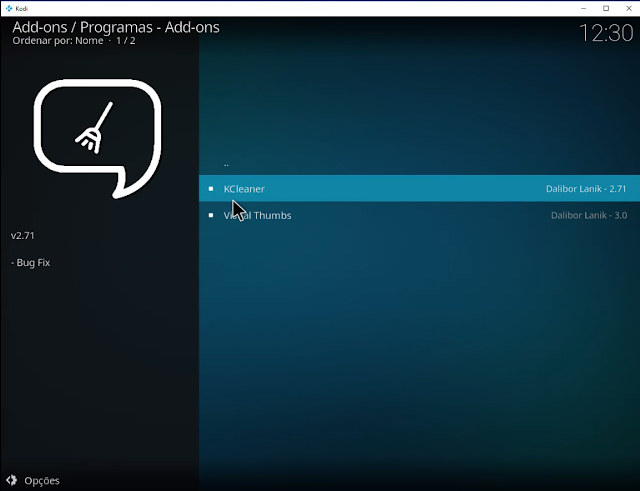Click the 12:30 clock display
Image resolution: width=640 pixels, height=491 pixels.
pos(606,33)
